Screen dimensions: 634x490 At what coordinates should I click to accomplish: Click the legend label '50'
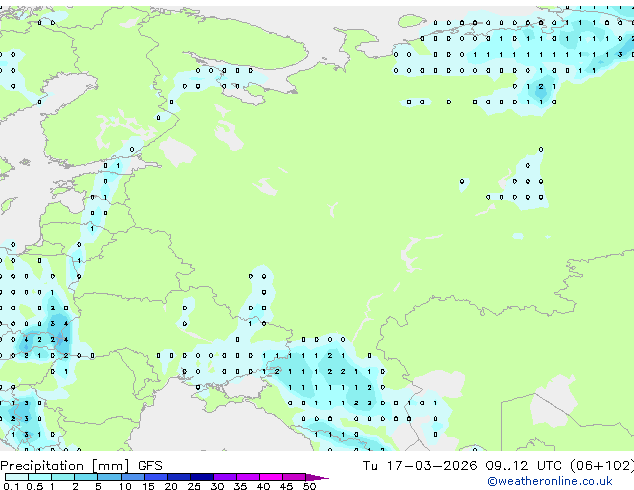[309, 486]
